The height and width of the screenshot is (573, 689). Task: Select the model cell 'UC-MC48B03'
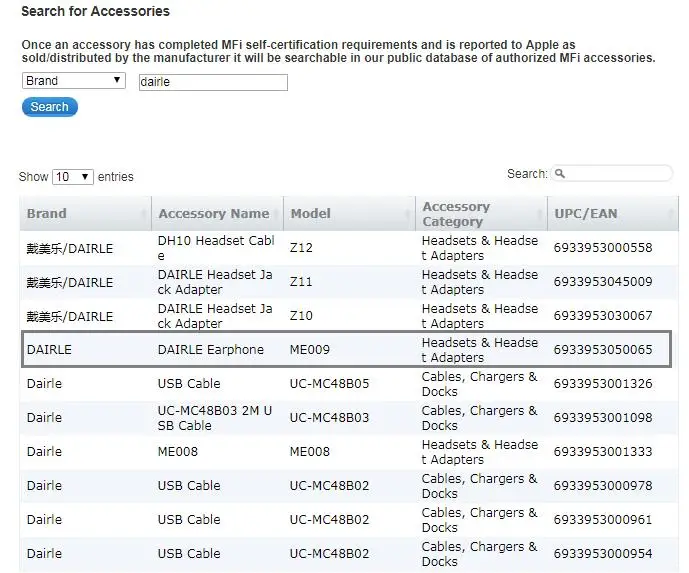click(329, 417)
